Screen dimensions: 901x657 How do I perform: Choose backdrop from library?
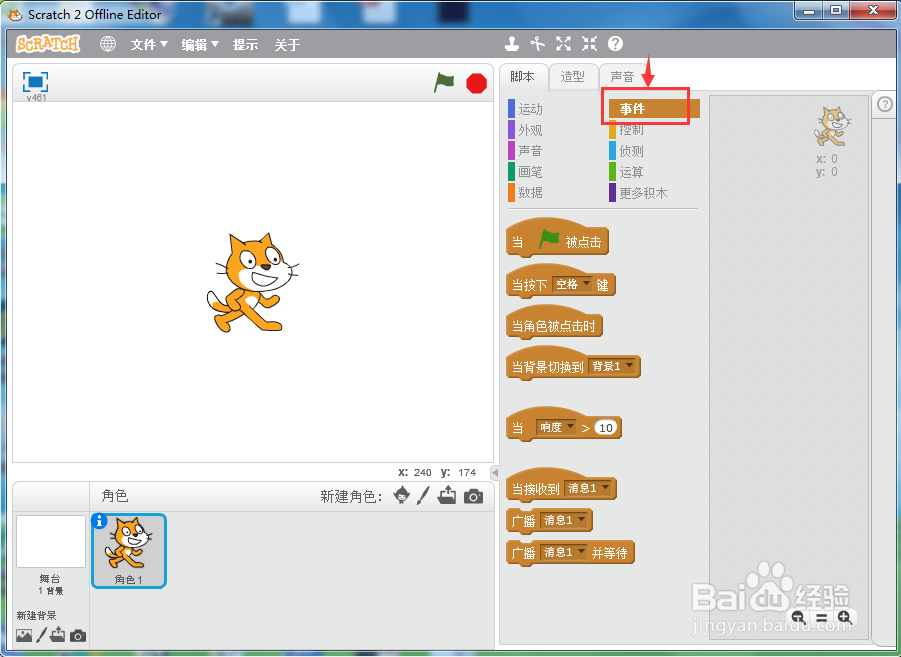[x=24, y=635]
